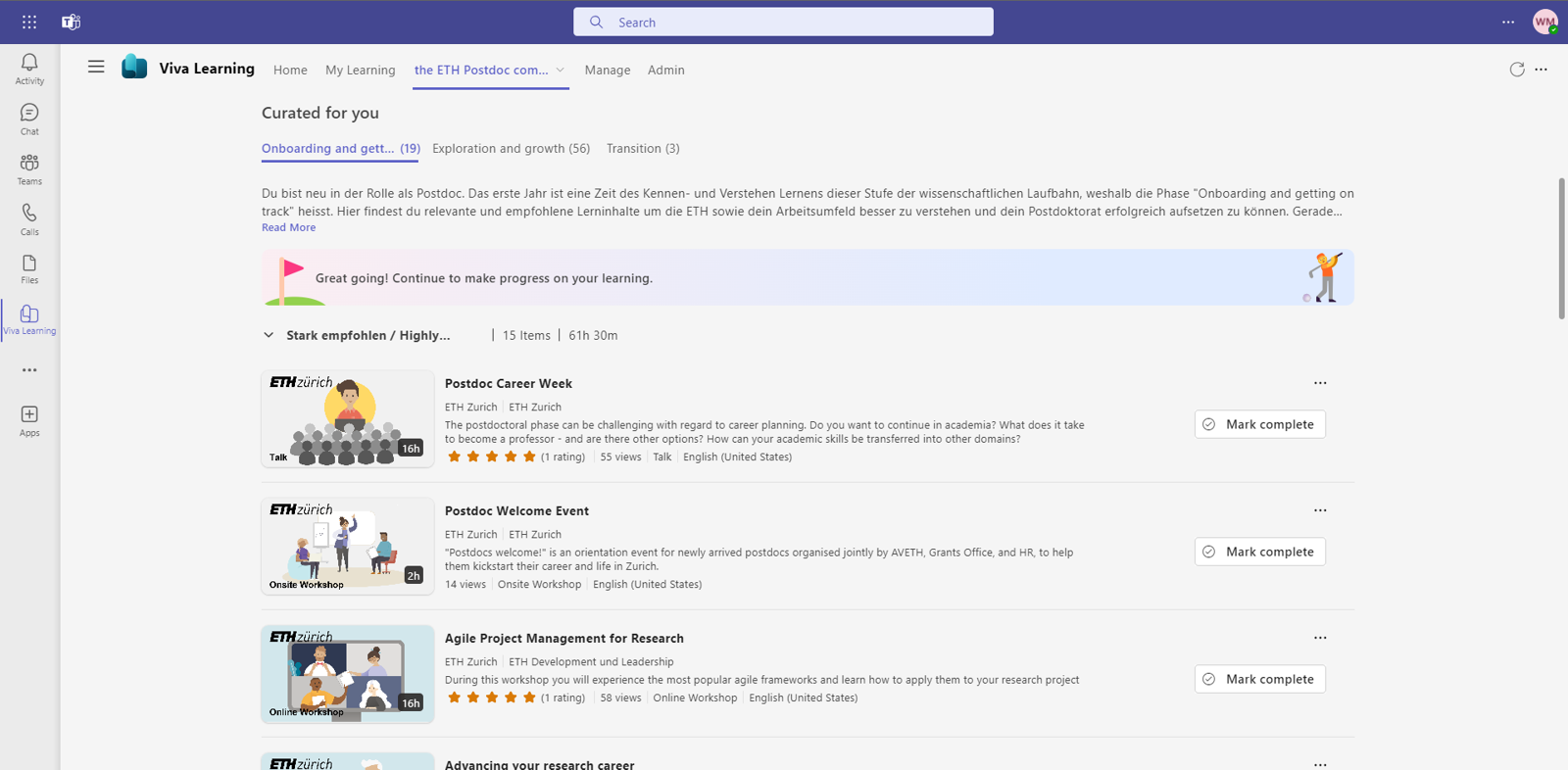Select Viva Learning in the sidebar
The width and height of the screenshot is (1568, 770).
pos(29,319)
